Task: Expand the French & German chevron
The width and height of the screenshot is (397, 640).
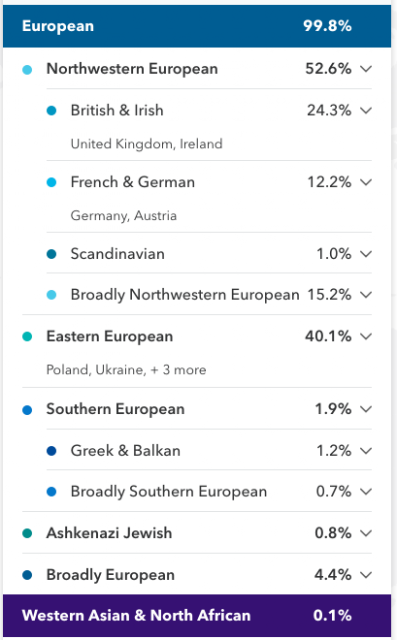Action: [x=366, y=182]
